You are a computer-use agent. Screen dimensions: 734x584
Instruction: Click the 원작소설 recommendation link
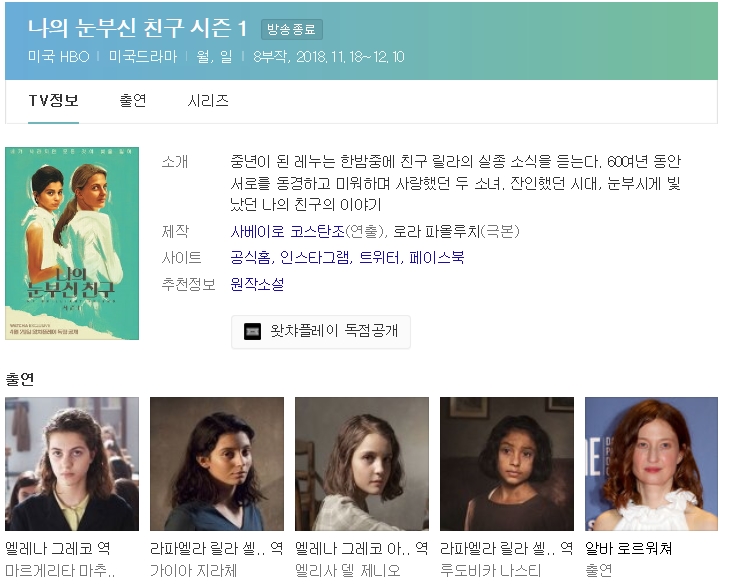pyautogui.click(x=257, y=284)
